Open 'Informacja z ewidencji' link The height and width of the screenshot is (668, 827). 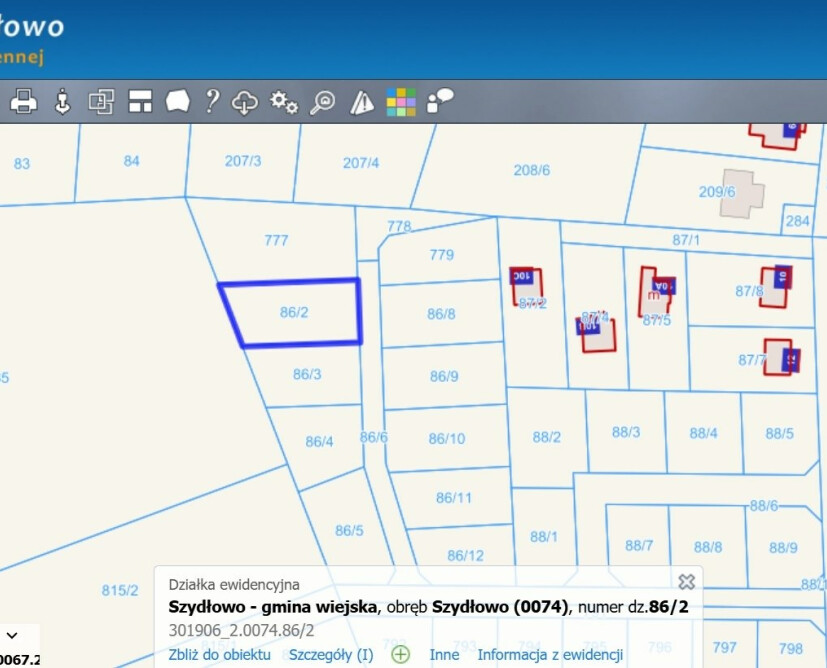[x=550, y=655]
